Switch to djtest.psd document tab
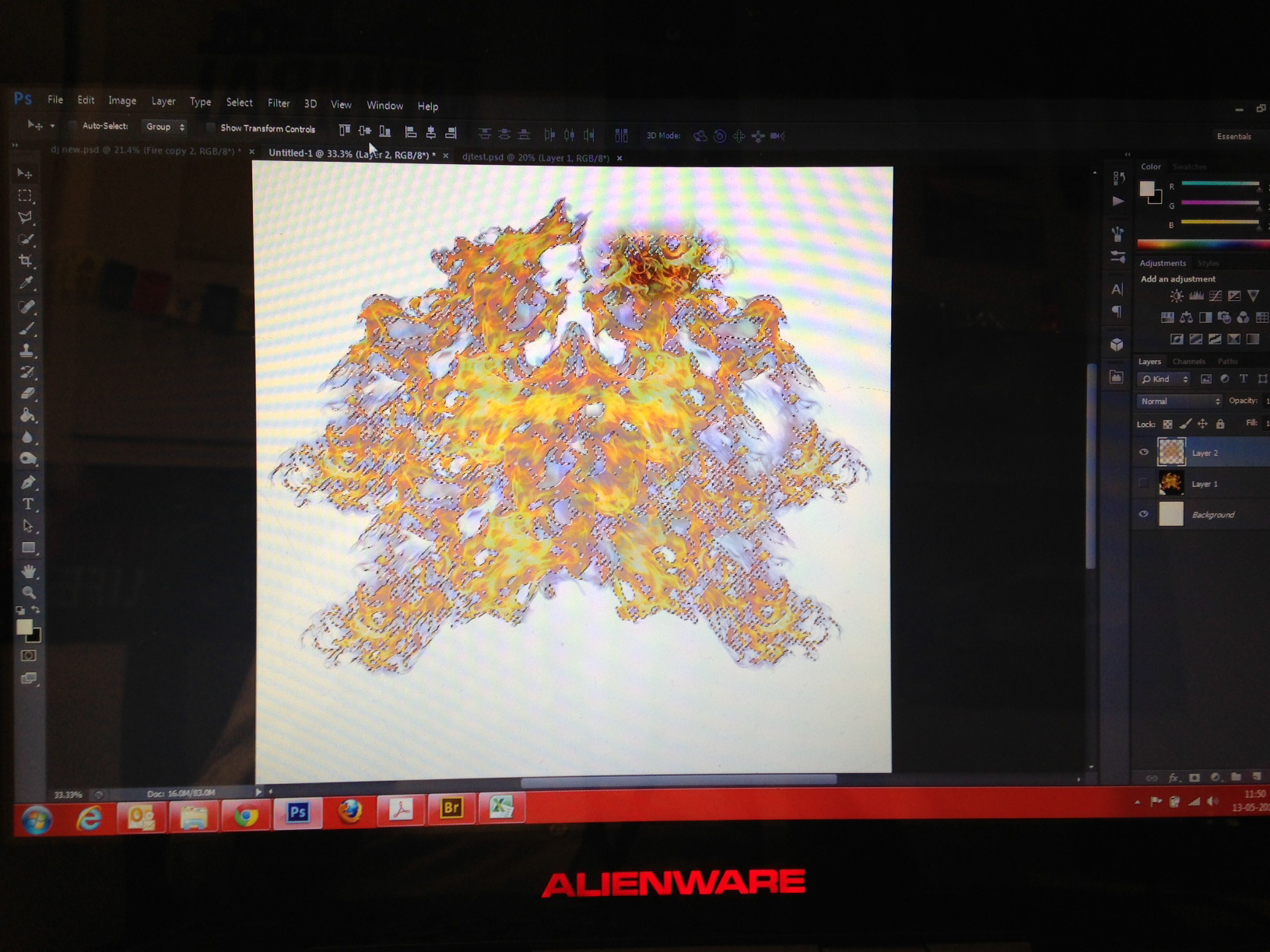Viewport: 1270px width, 952px height. pos(535,157)
